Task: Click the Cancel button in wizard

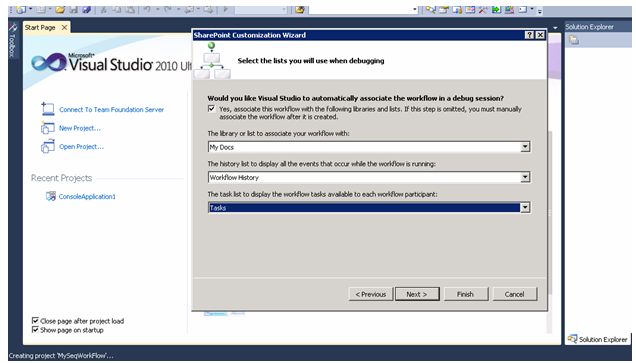Action: (x=514, y=294)
